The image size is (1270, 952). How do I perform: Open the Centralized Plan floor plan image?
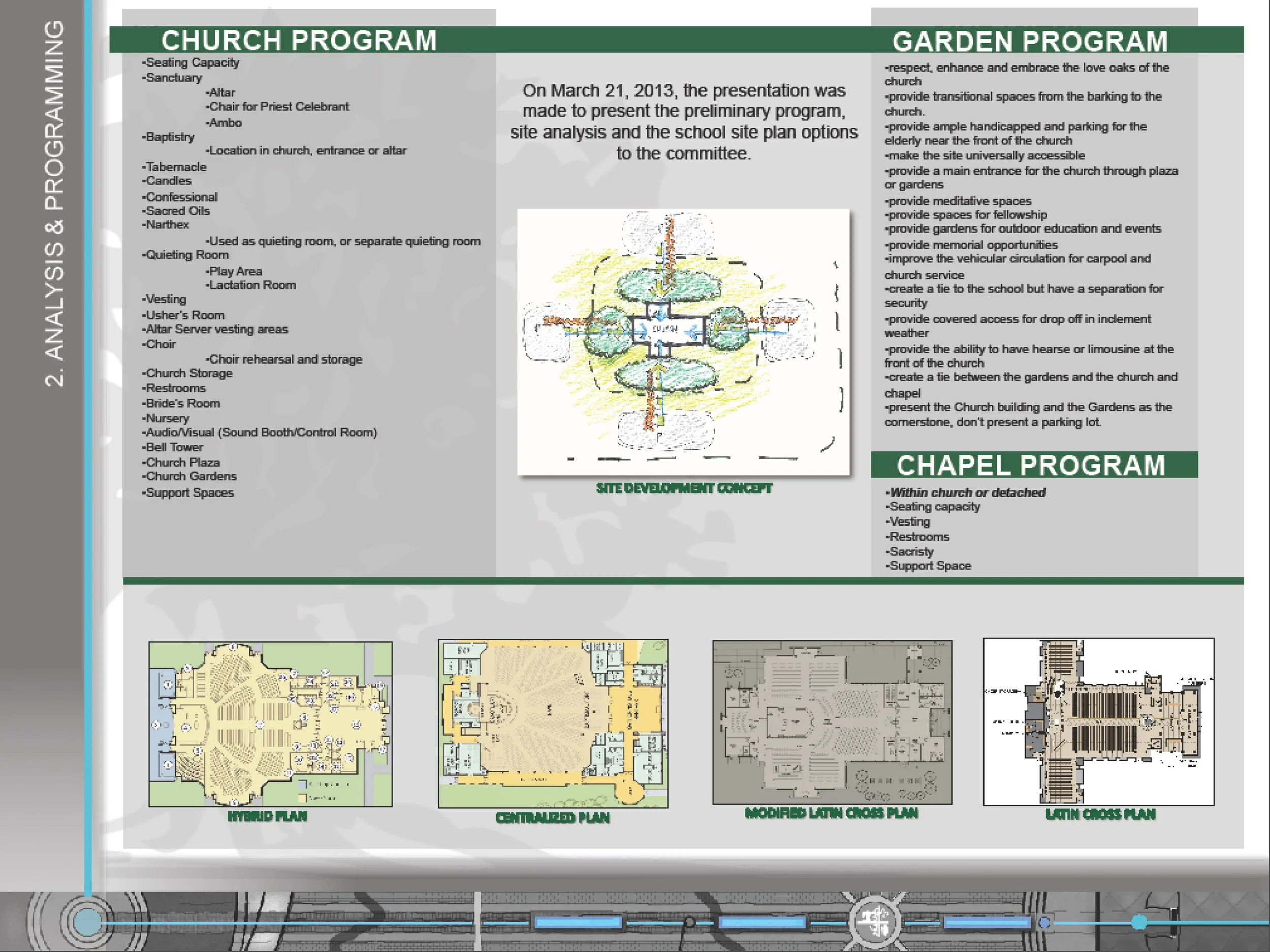click(553, 724)
